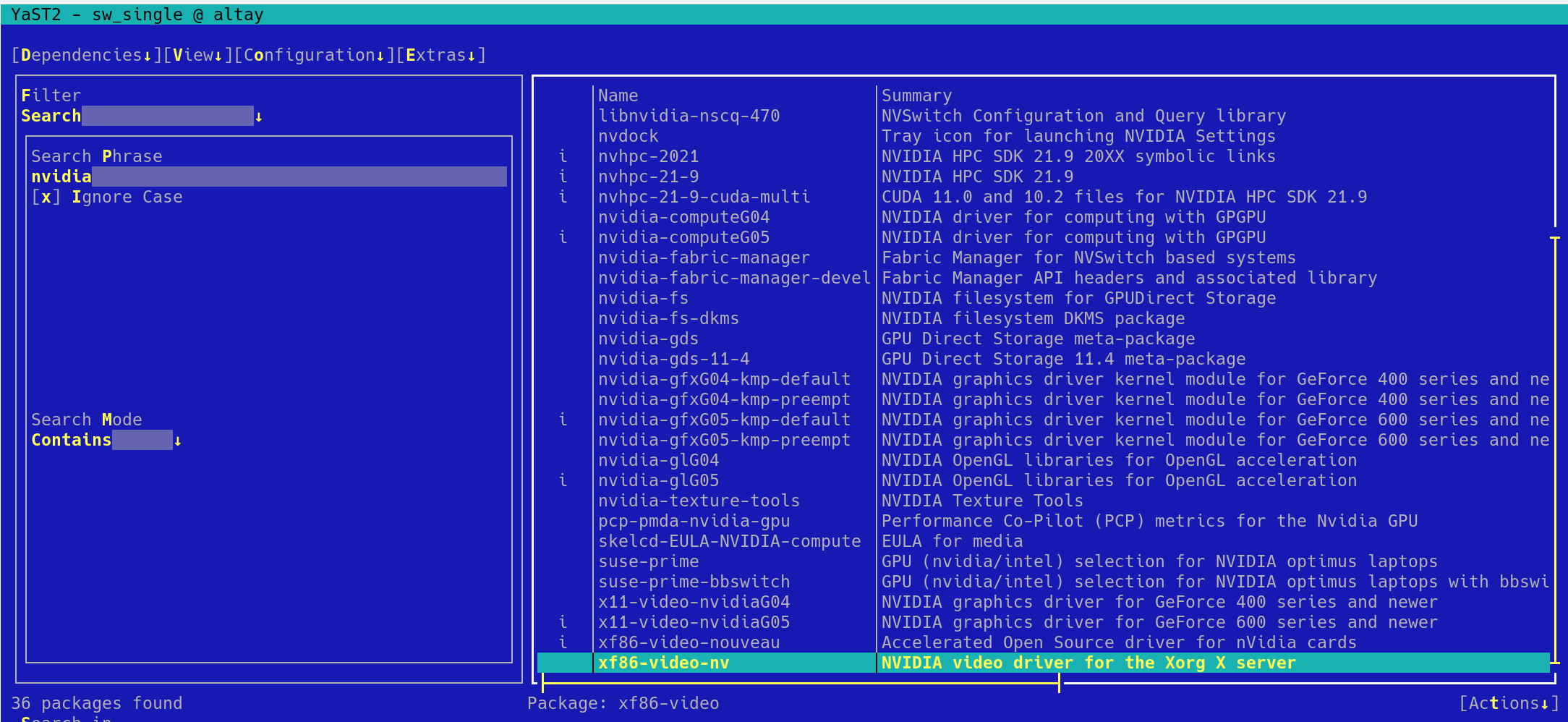Click the 'Tray icon for launching NVIDIA Settings' summary
1568x722 pixels.
click(x=1078, y=136)
